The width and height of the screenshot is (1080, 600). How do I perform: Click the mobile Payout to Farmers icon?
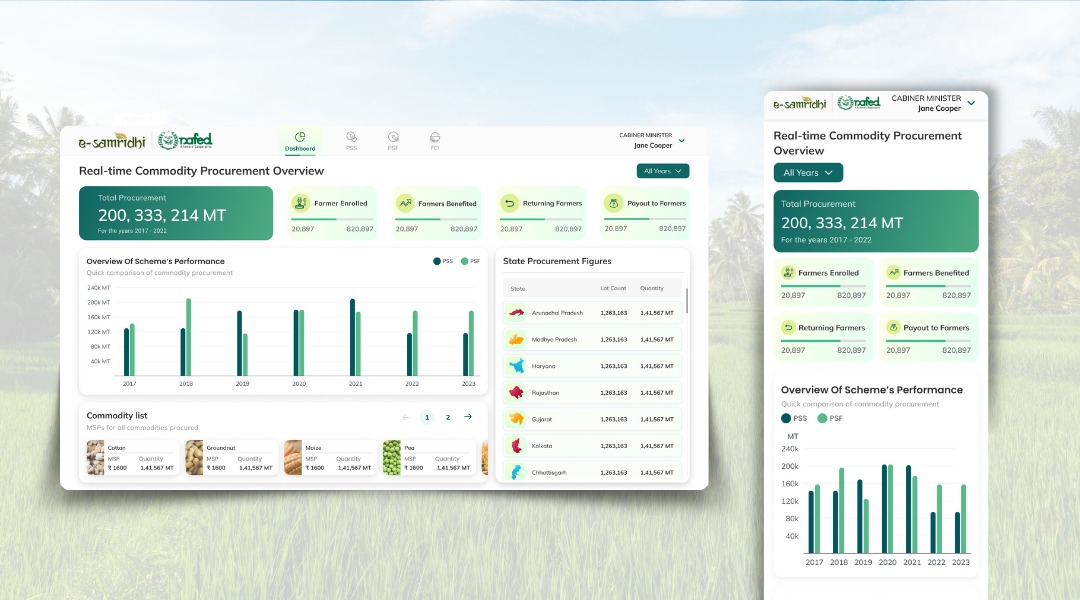[892, 327]
